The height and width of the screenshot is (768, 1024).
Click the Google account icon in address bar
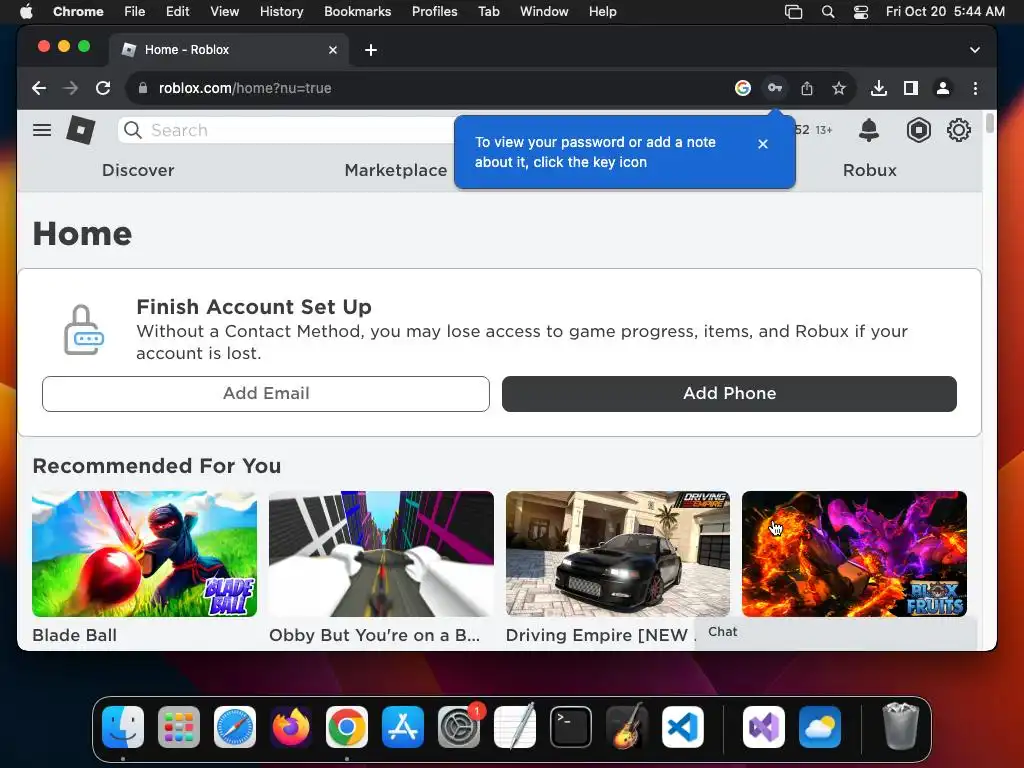[743, 88]
